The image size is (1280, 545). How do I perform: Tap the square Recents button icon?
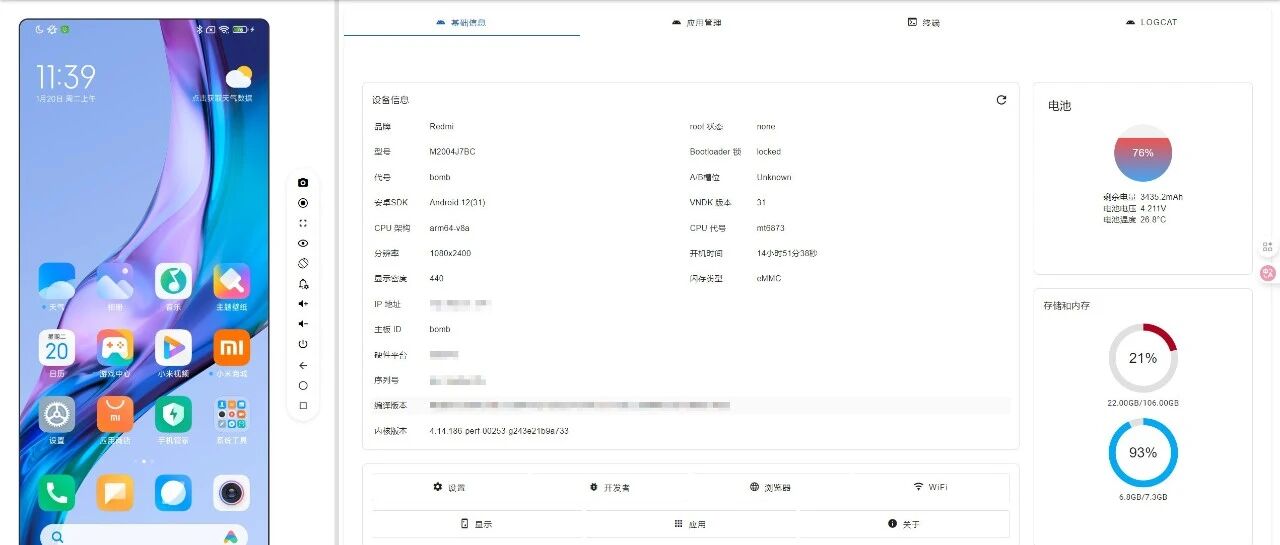coord(303,406)
